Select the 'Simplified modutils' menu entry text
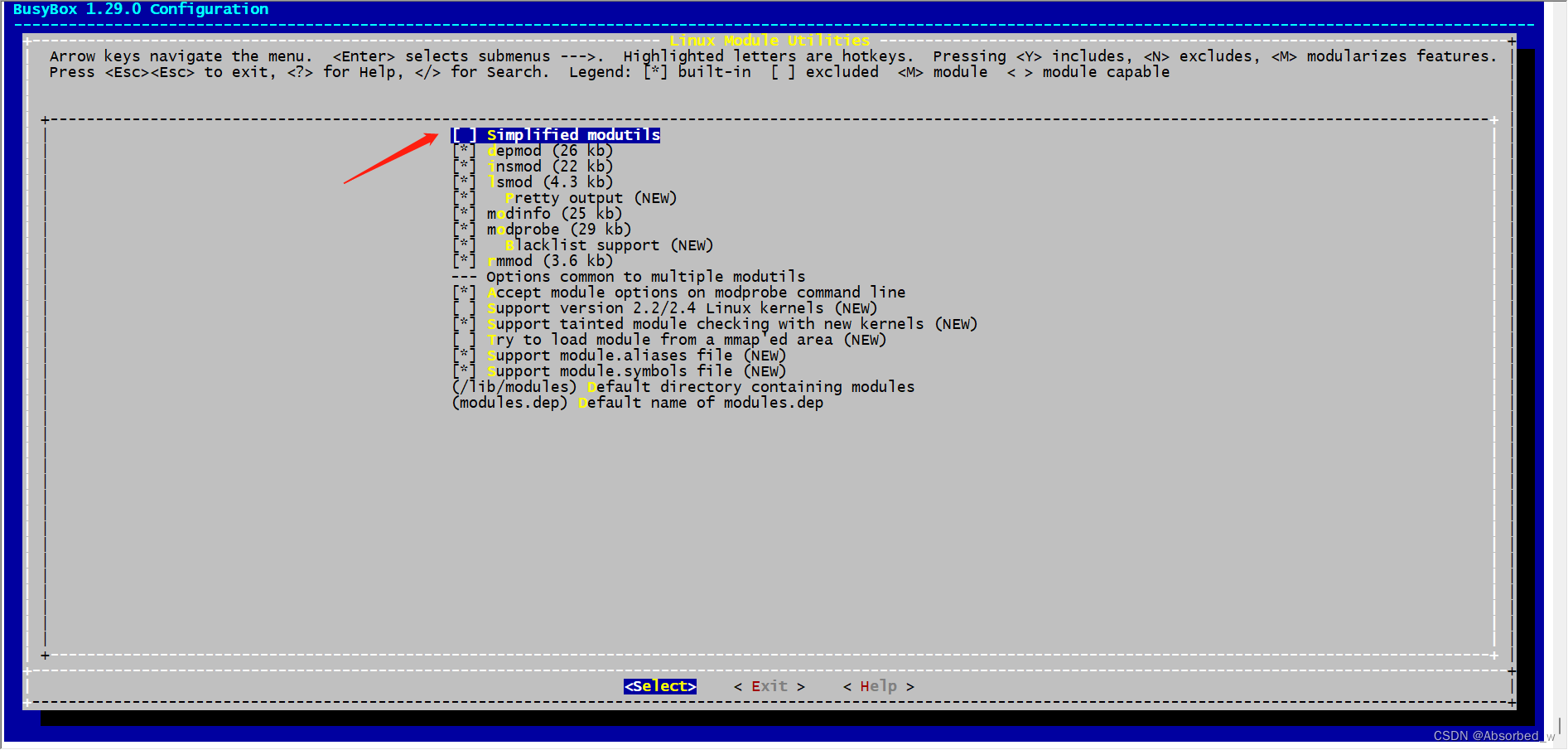This screenshot has height=750, width=1568. pyautogui.click(x=573, y=135)
